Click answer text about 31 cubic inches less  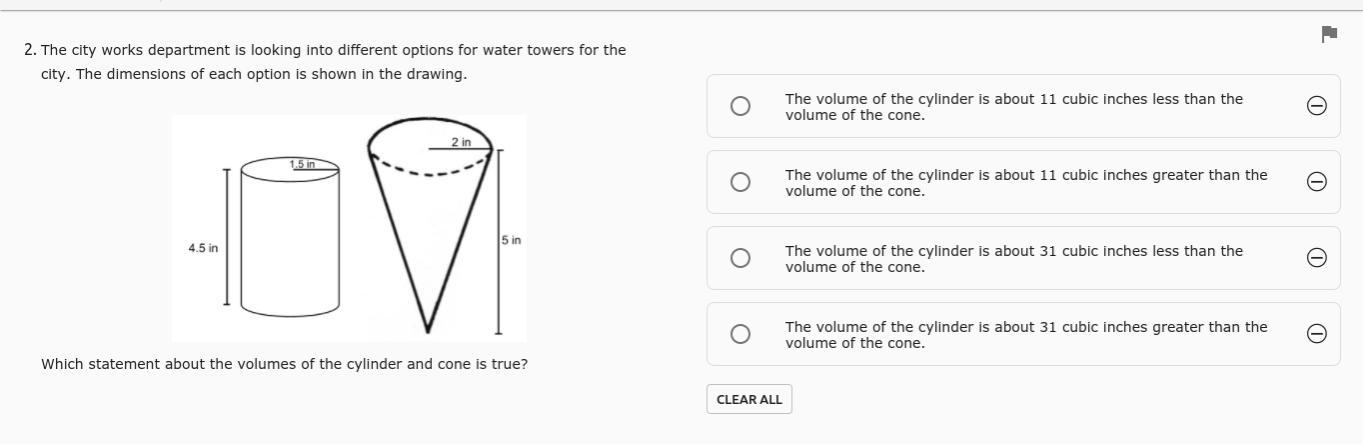(1014, 259)
